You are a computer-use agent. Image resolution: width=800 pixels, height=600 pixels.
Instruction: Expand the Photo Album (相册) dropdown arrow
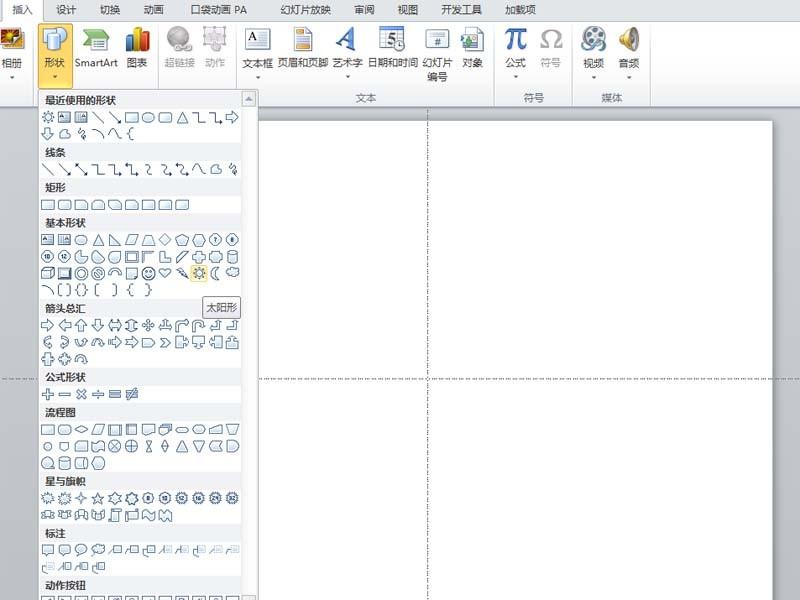point(12,78)
